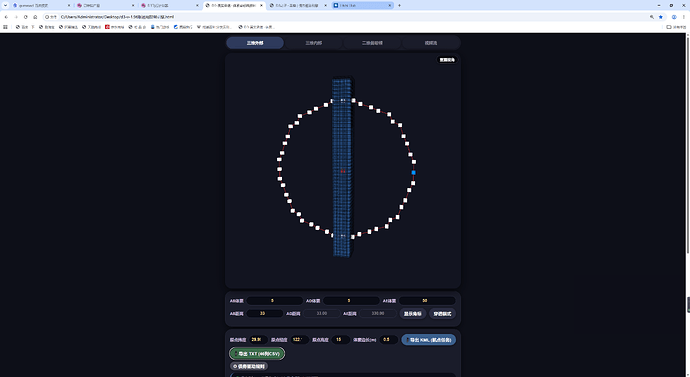Toggle the display button left of 穿透模式
The image size is (690, 377).
click(413, 314)
